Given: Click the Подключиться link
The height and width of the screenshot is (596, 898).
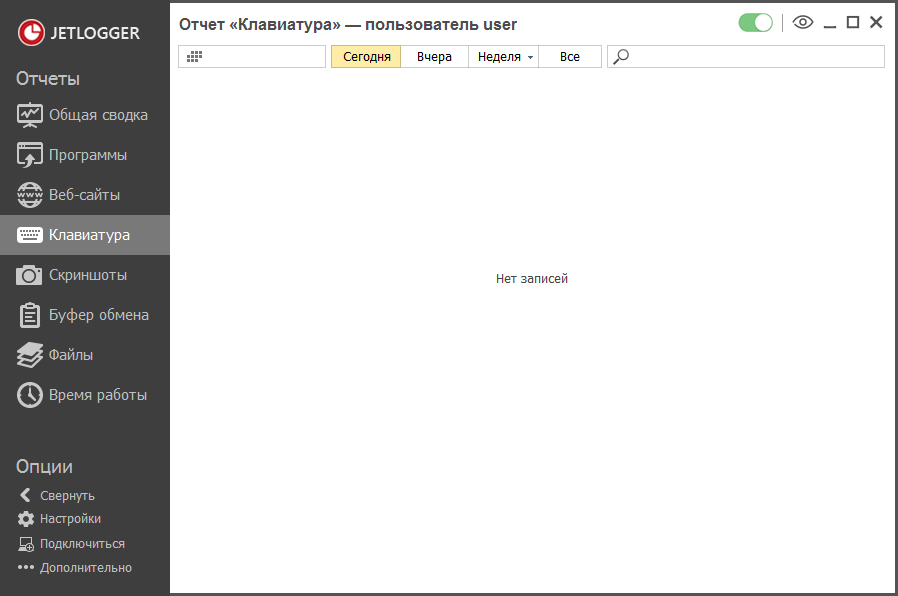Looking at the screenshot, I should tap(82, 544).
